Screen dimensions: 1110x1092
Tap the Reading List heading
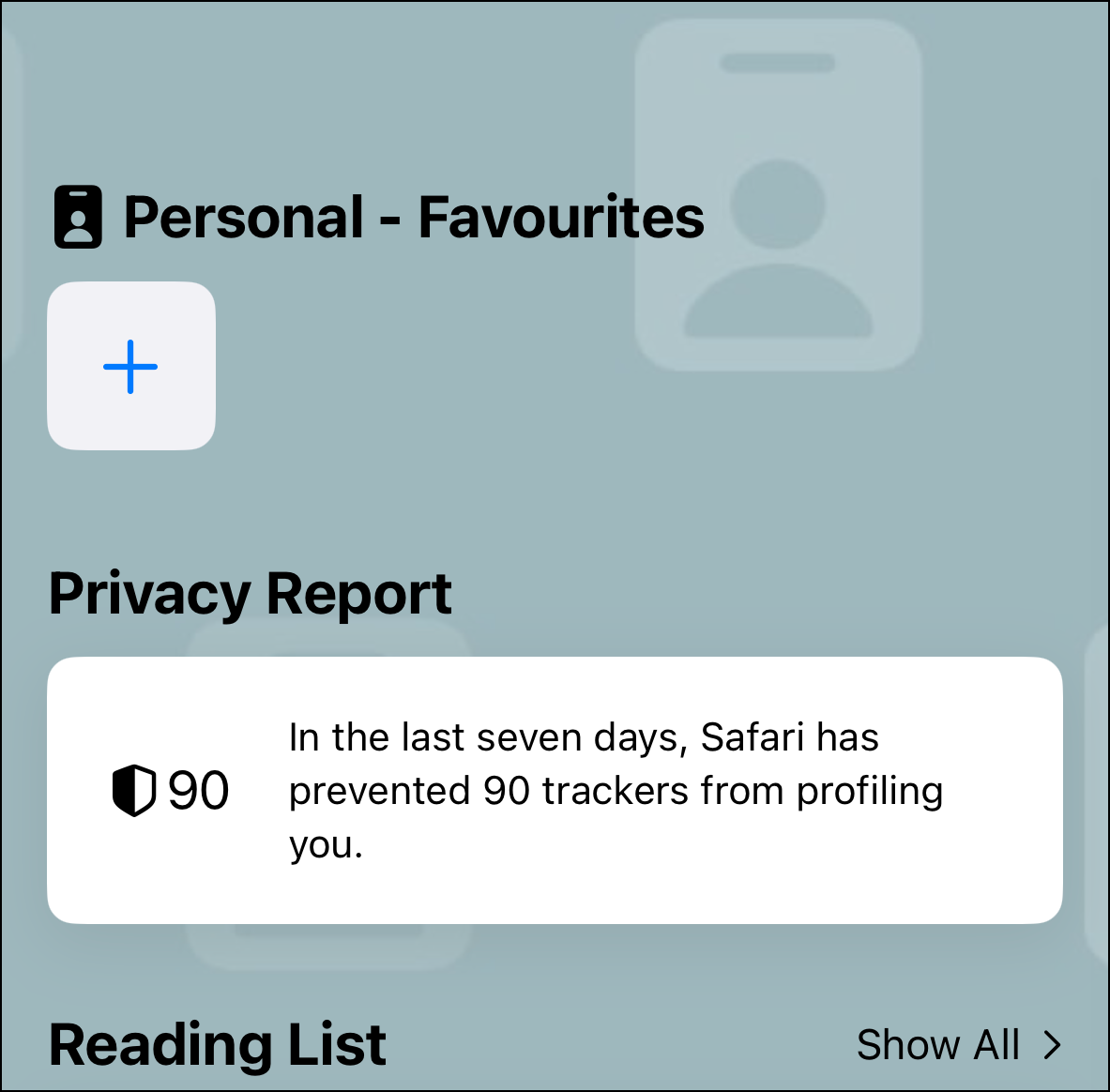point(217,1045)
